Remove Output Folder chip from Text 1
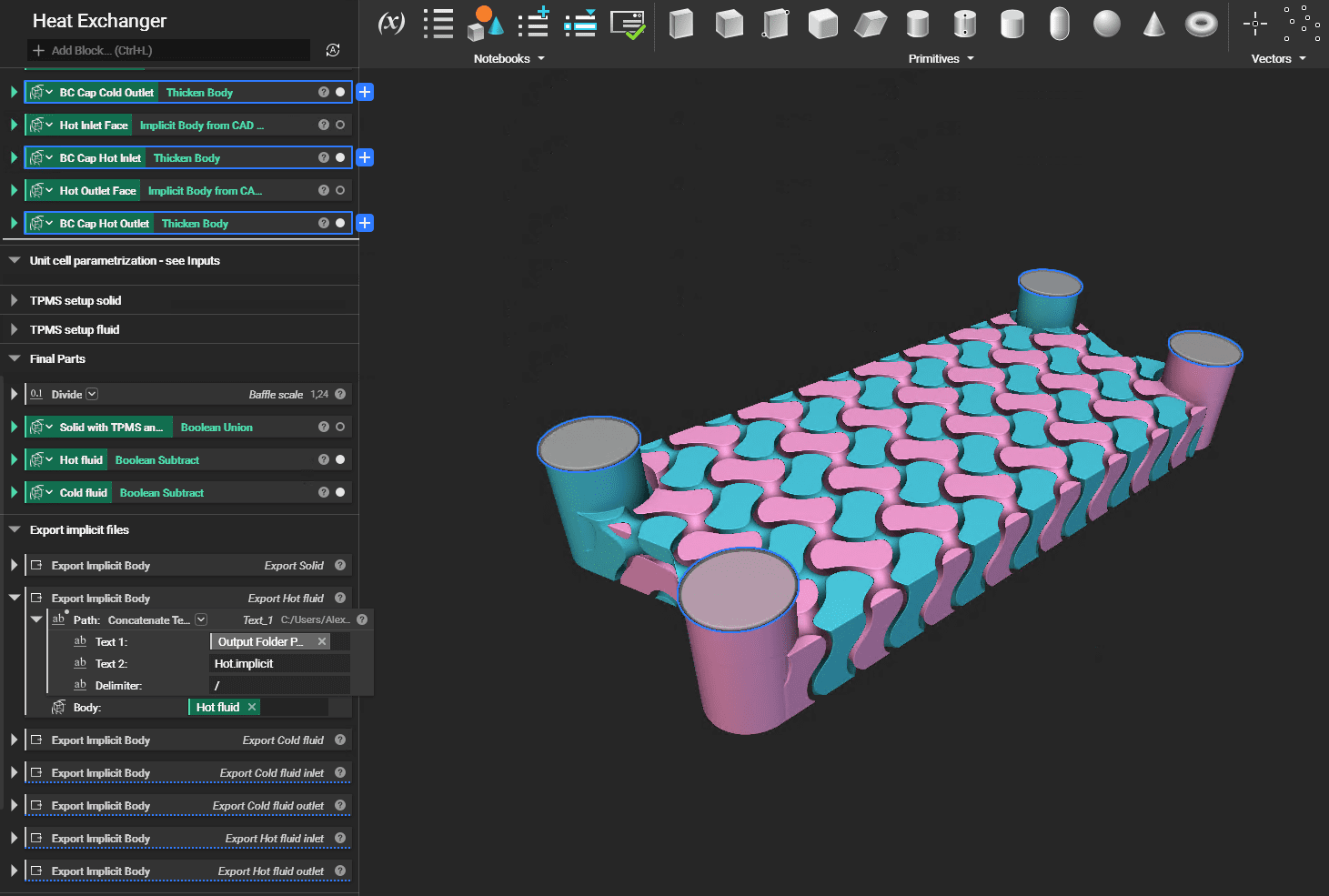Screen dimensions: 1329x896 tap(322, 641)
